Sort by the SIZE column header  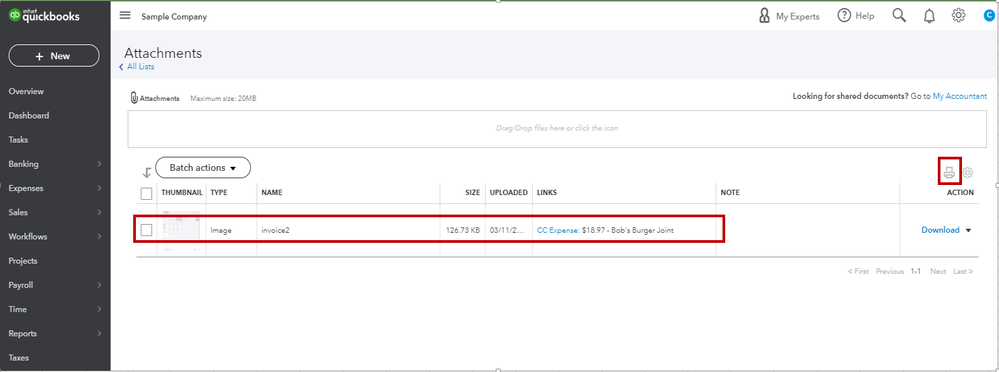point(472,192)
